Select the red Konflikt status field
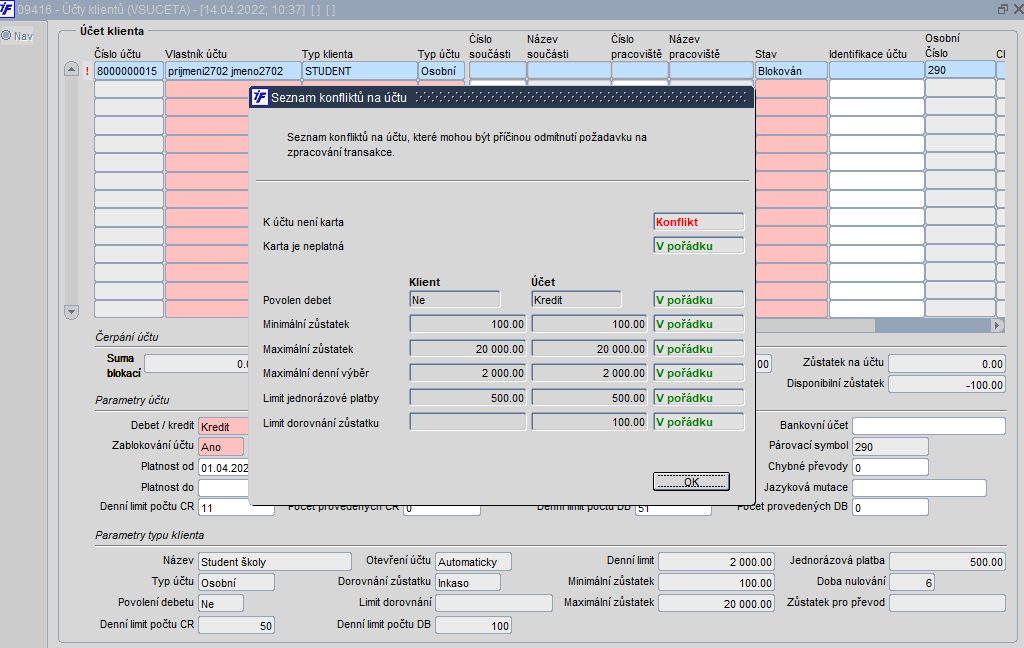The image size is (1024, 648). (698, 222)
